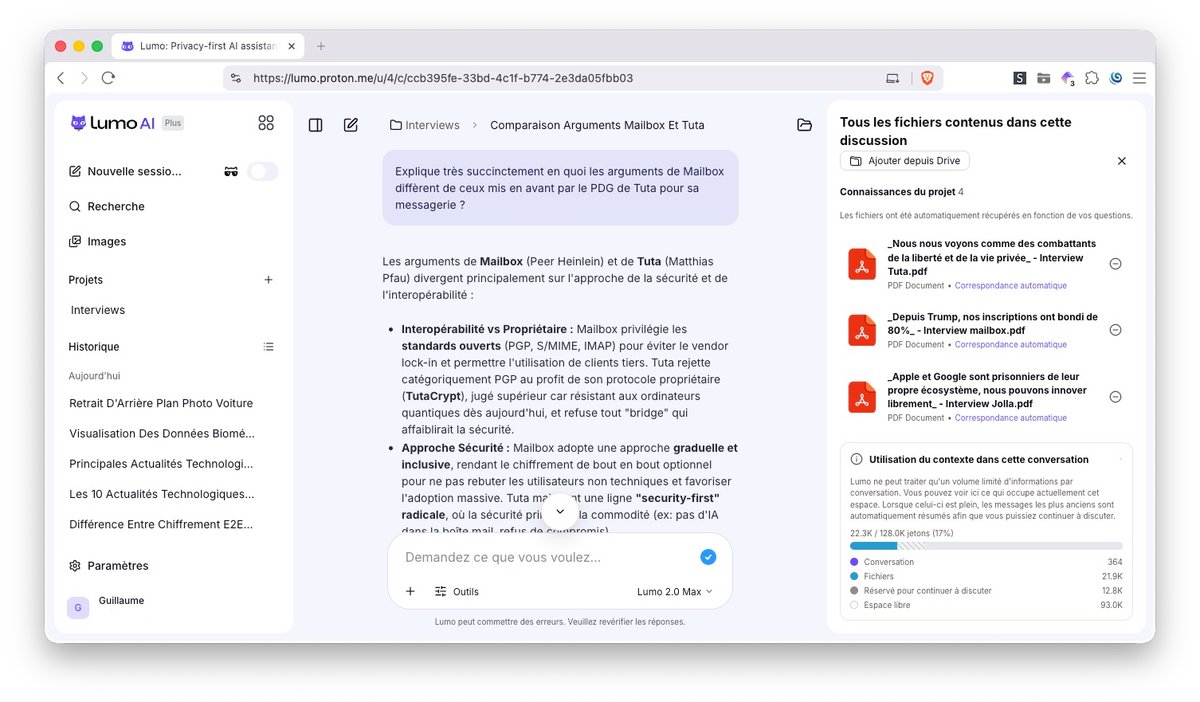Click the blue send button in the prompt box
1200x702 pixels.
pos(708,557)
